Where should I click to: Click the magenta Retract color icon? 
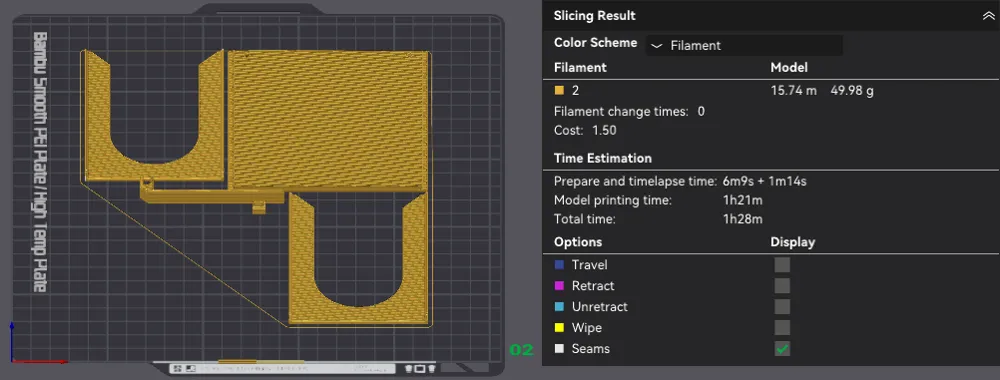point(559,286)
